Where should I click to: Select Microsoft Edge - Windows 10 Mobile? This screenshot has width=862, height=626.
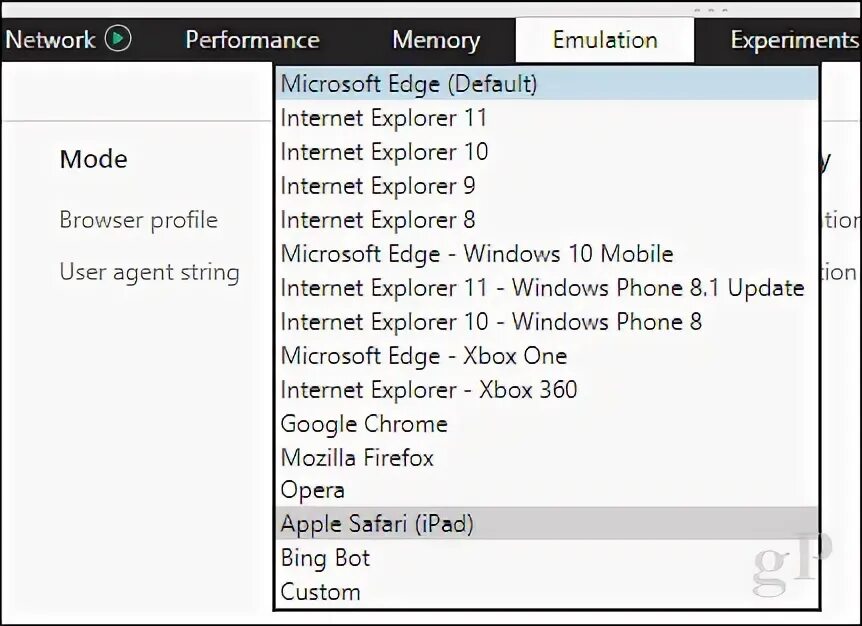tap(547, 254)
